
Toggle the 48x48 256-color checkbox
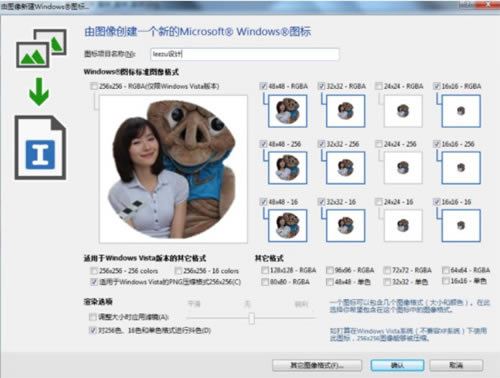point(263,144)
